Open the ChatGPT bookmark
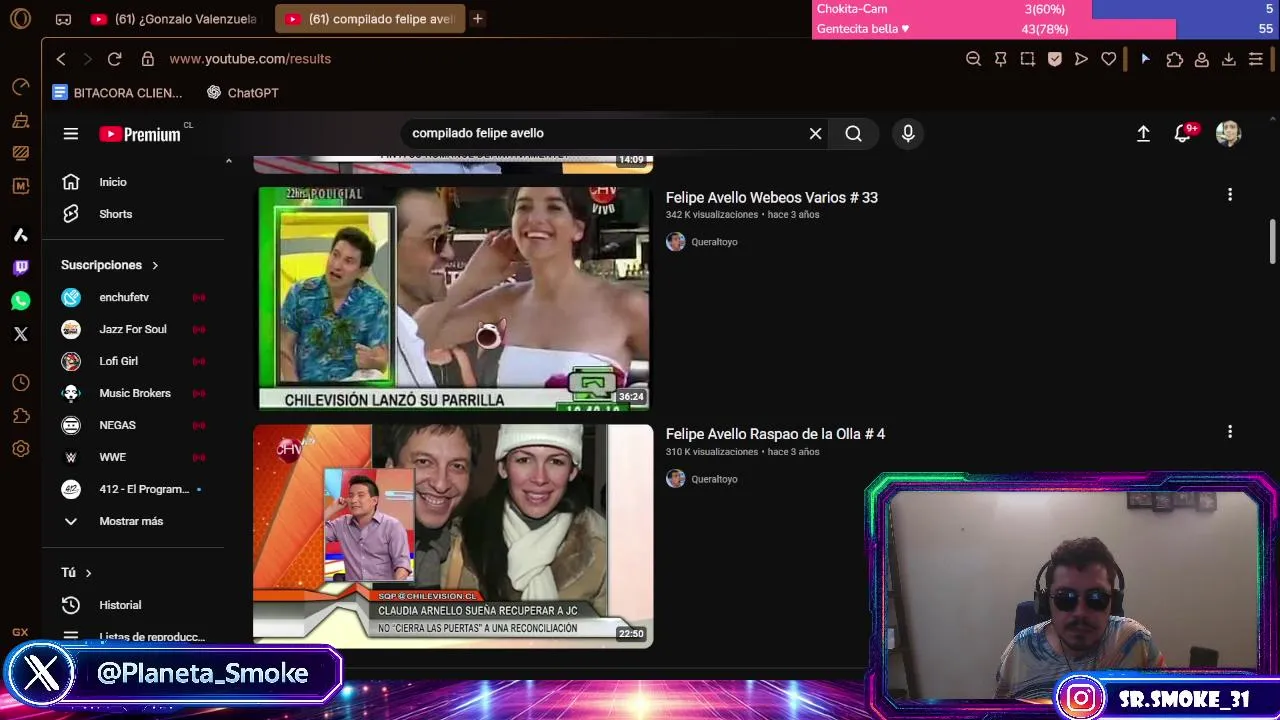Viewport: 1280px width, 720px height. [243, 93]
